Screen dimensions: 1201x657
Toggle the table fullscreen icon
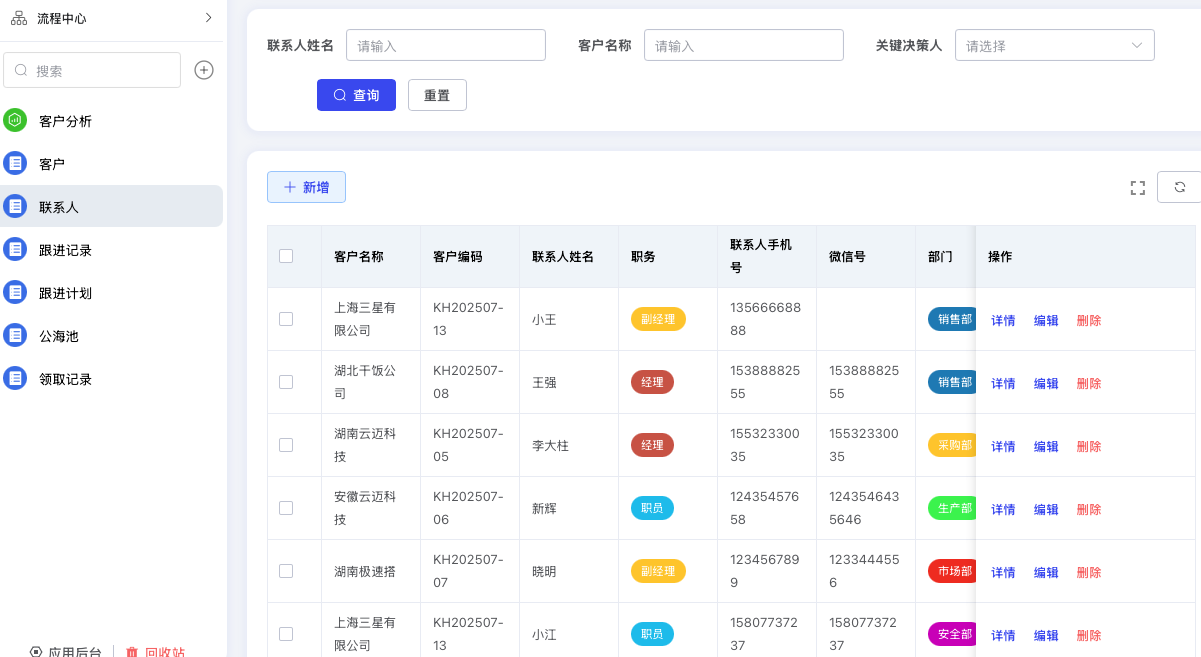click(1137, 188)
